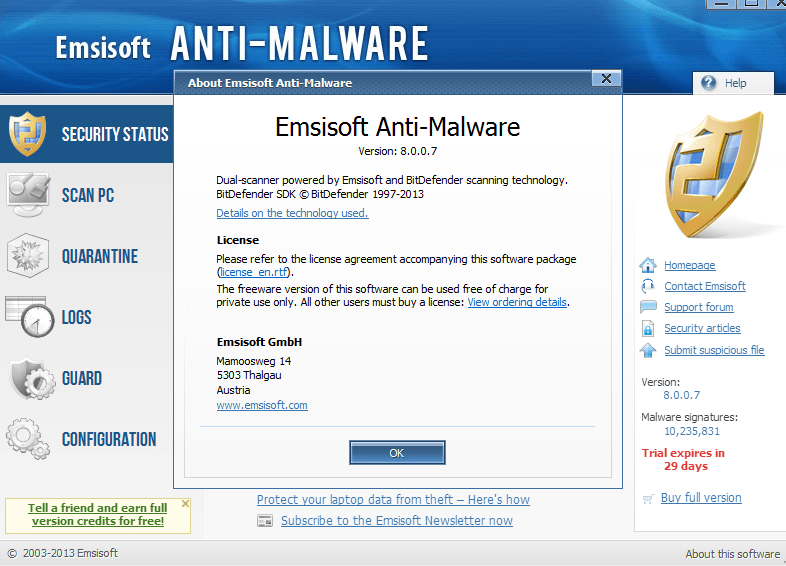
Task: Open the license_en.rtf link
Action: point(254,272)
